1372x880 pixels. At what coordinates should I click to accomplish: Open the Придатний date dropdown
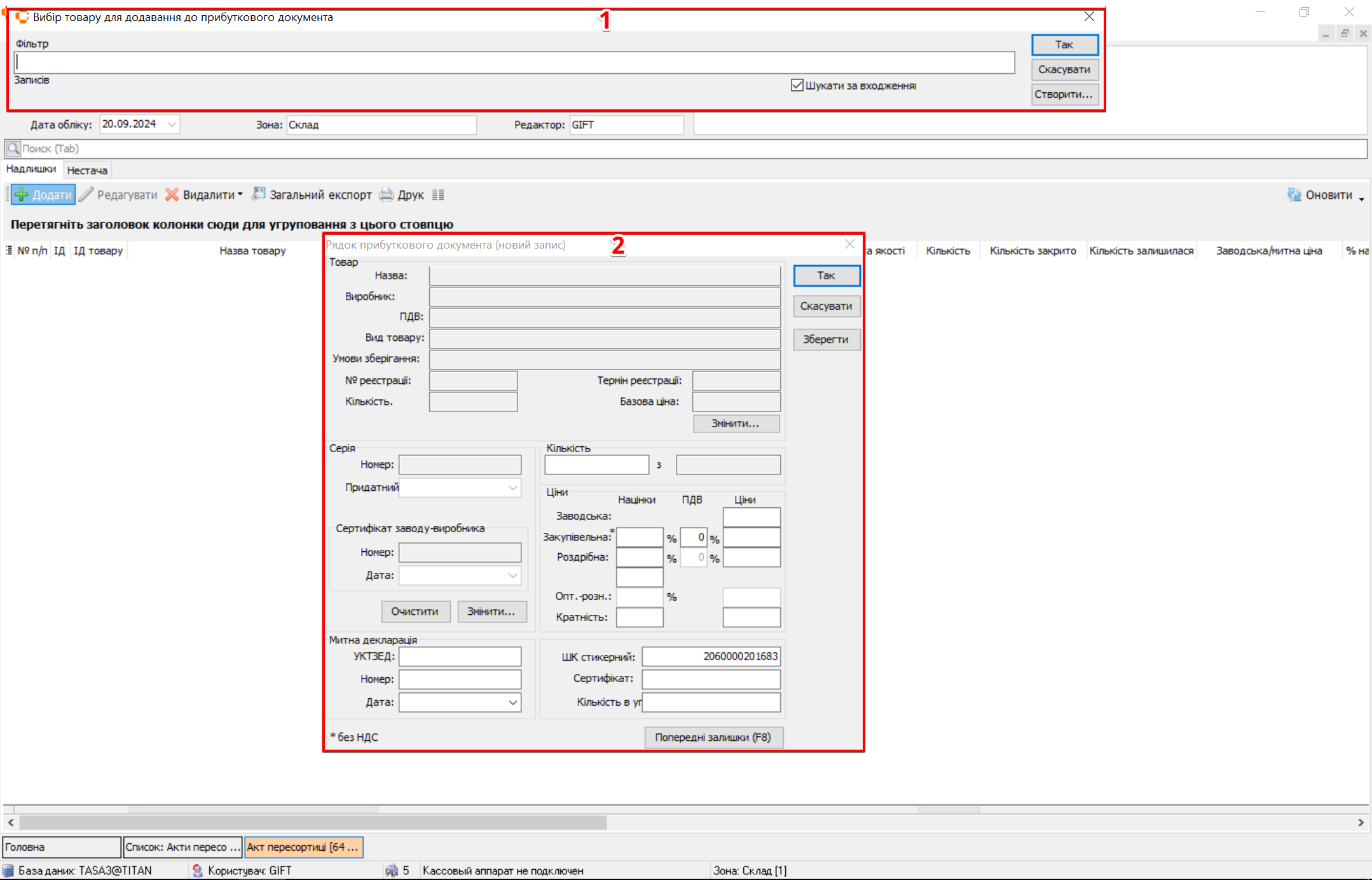[512, 488]
